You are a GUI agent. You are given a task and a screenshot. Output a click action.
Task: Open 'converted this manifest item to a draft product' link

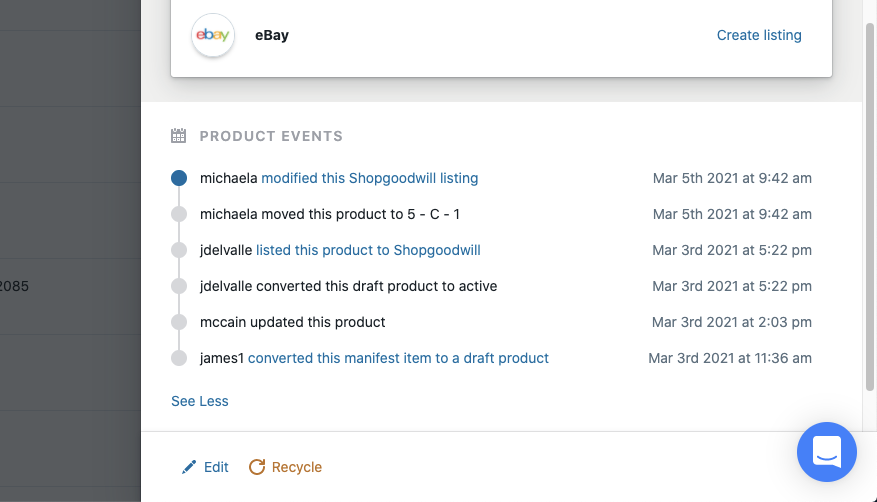pyautogui.click(x=398, y=358)
